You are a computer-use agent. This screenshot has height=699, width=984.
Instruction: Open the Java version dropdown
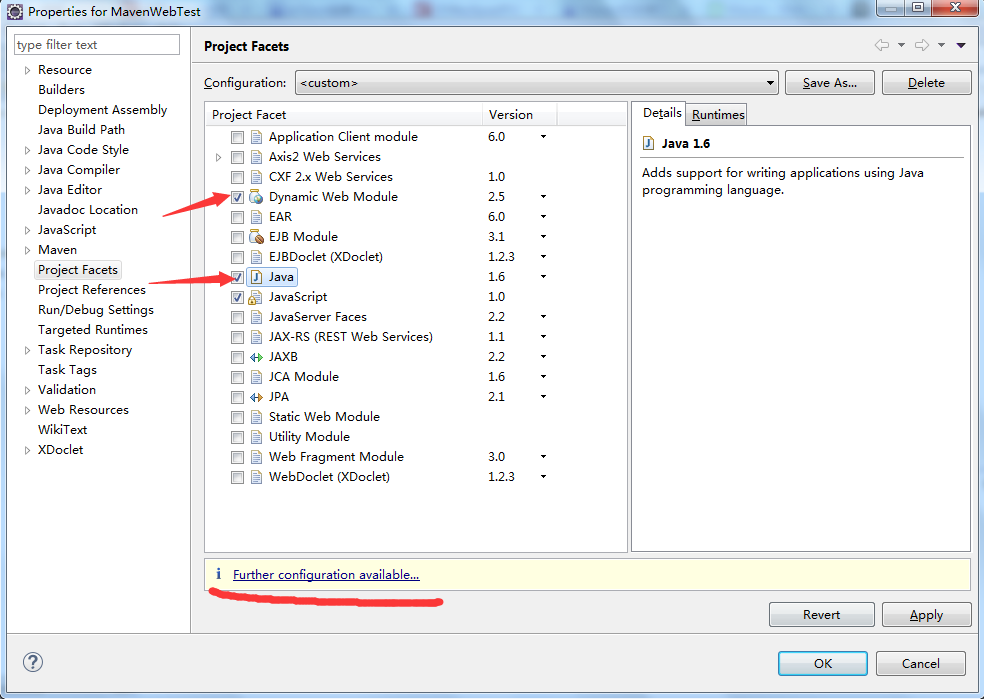(x=543, y=277)
